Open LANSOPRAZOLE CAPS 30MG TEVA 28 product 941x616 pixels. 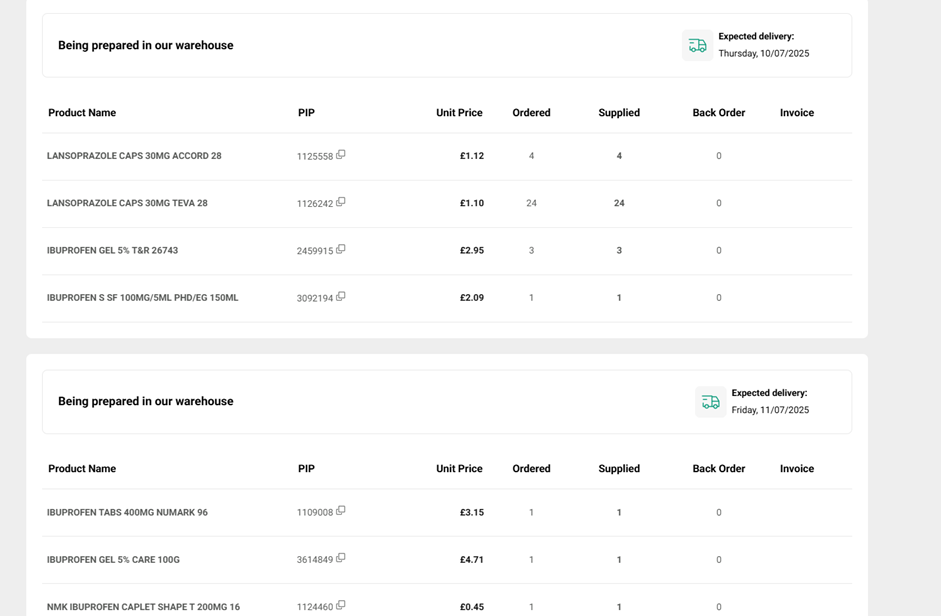127,203
